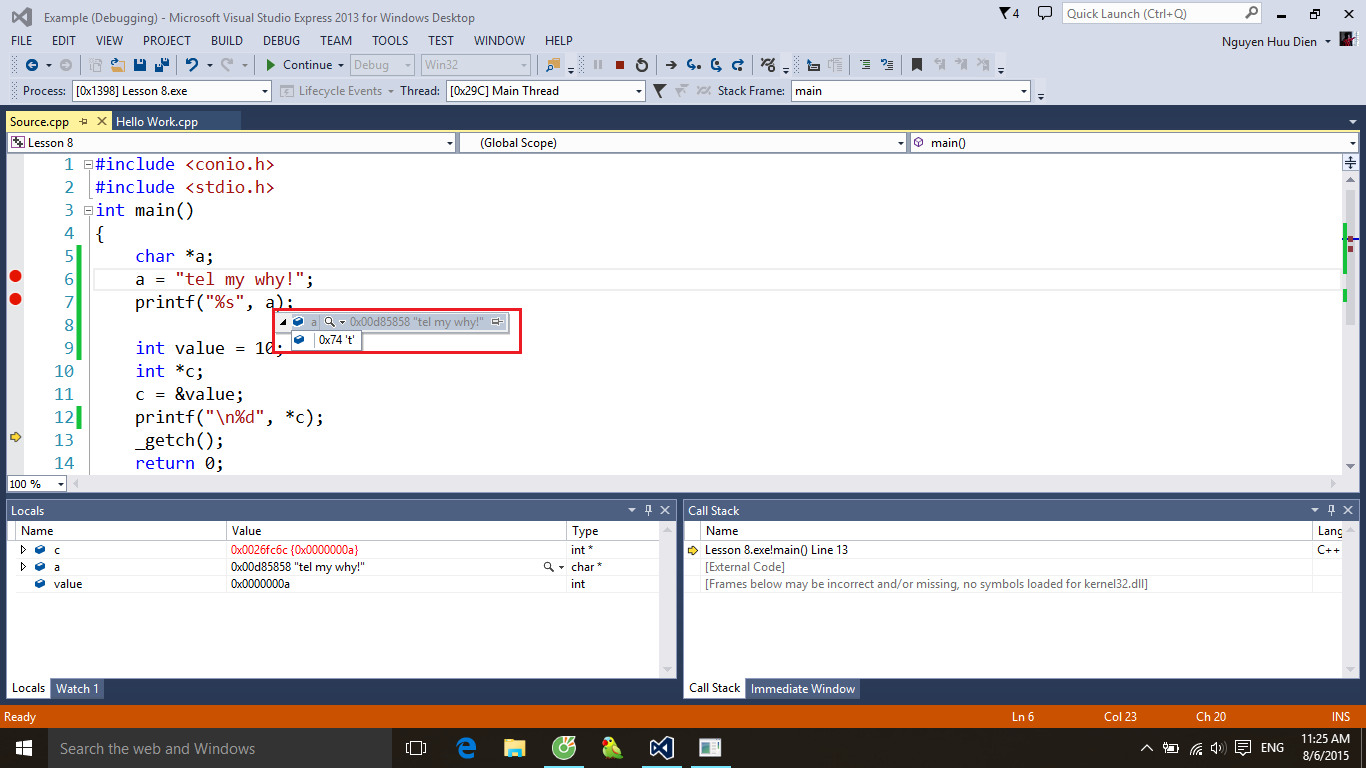The width and height of the screenshot is (1366, 768).
Task: Click the Bookmark icon in the toolbar
Action: point(916,65)
